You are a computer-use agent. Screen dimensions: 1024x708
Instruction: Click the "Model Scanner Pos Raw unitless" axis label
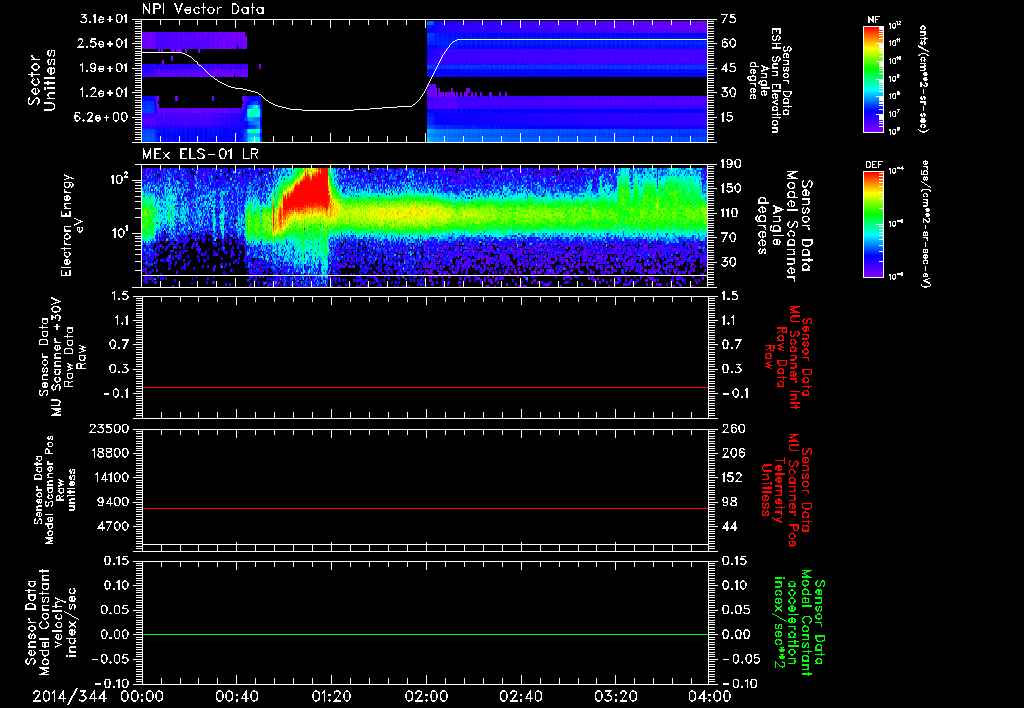(54, 490)
